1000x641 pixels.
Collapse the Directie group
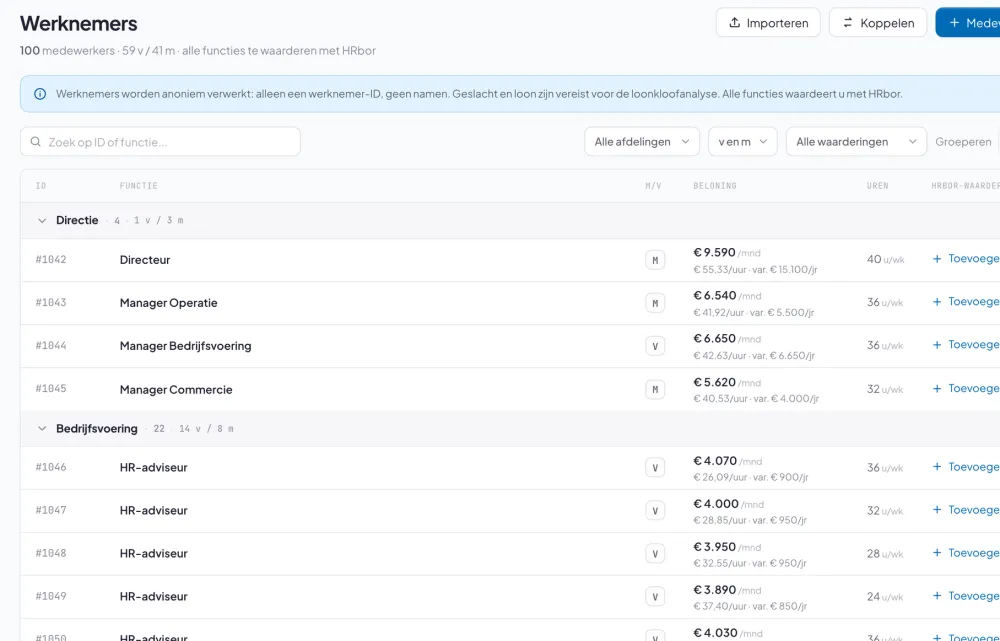coord(41,221)
